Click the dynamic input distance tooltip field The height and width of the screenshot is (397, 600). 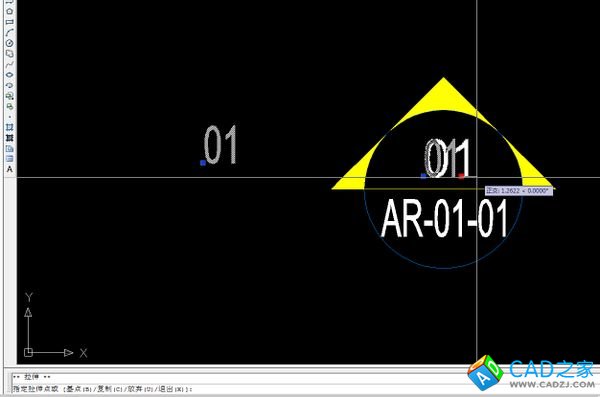[x=519, y=190]
